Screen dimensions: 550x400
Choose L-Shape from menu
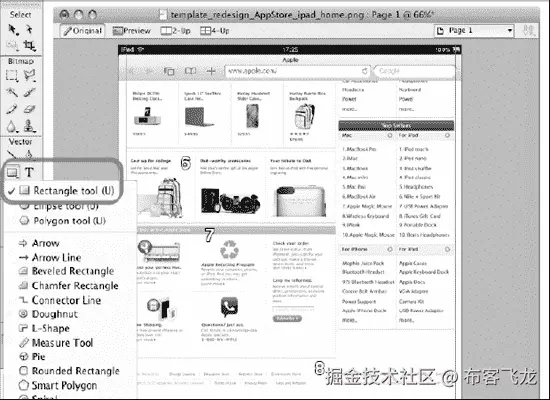[44, 328]
